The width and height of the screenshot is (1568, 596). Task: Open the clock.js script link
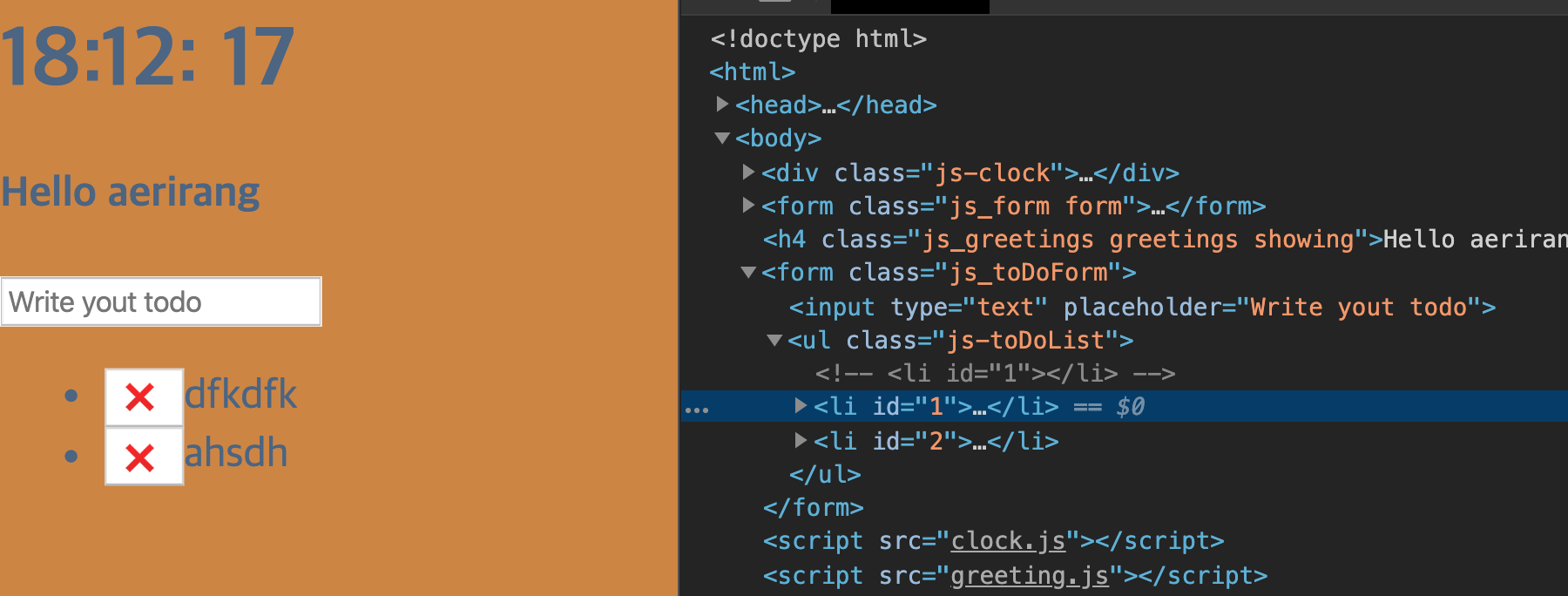1008,541
